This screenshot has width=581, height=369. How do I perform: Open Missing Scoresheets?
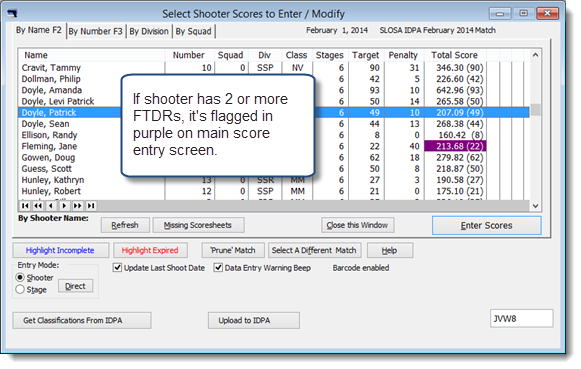198,225
